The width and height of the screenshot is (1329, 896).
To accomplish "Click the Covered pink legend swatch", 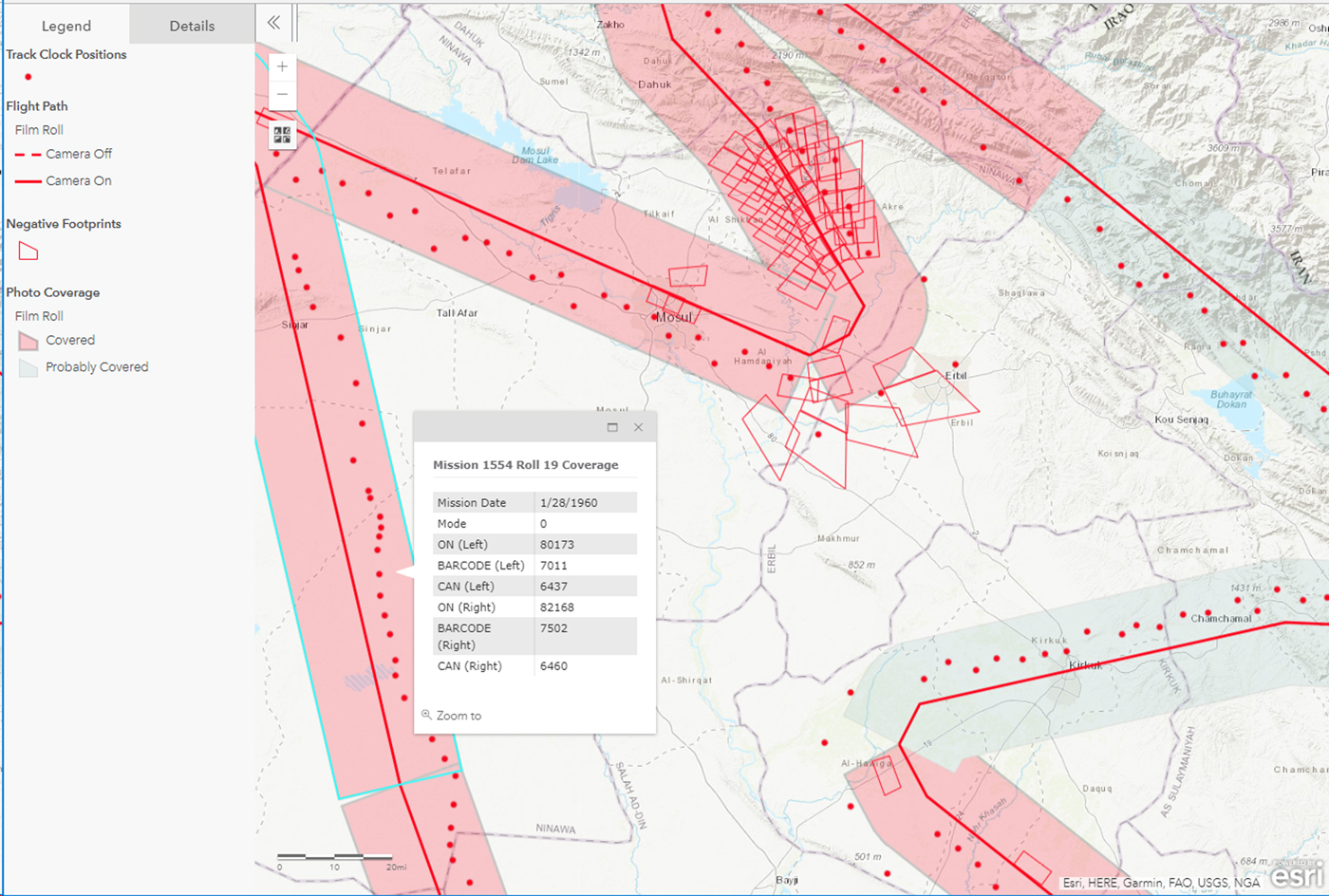I will pos(28,341).
